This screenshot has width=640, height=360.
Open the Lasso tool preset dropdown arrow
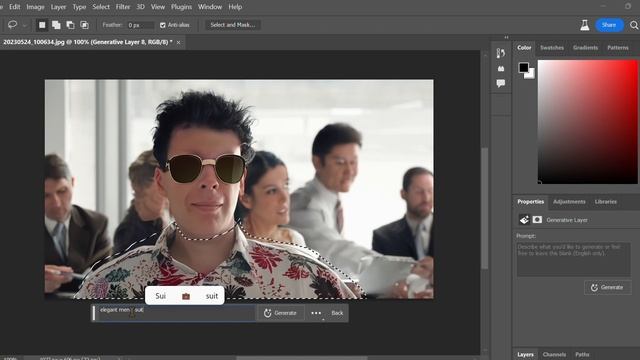[24, 25]
